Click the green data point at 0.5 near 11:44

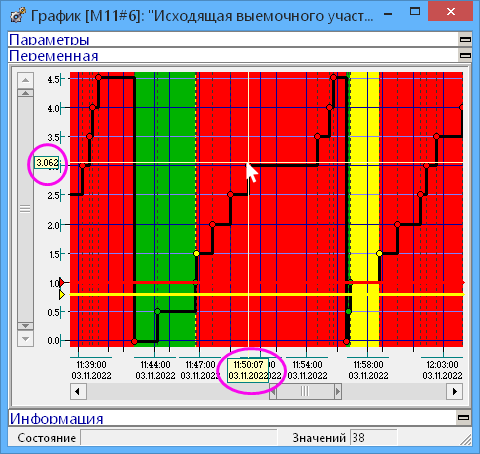pos(158,311)
